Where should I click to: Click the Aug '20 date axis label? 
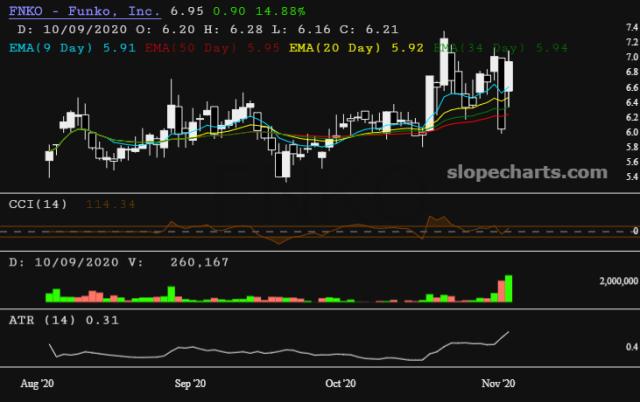tap(38, 384)
